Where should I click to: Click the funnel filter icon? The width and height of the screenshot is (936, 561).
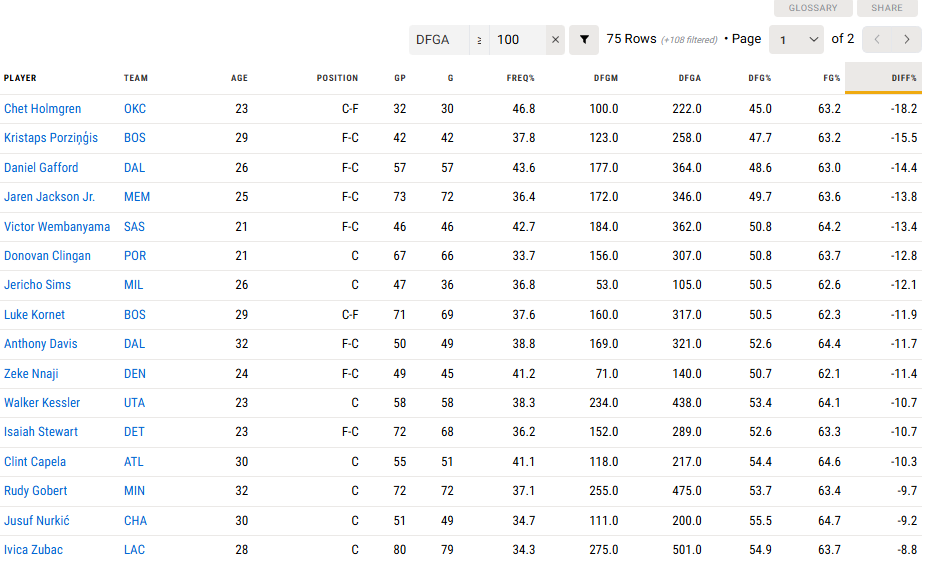tap(584, 40)
